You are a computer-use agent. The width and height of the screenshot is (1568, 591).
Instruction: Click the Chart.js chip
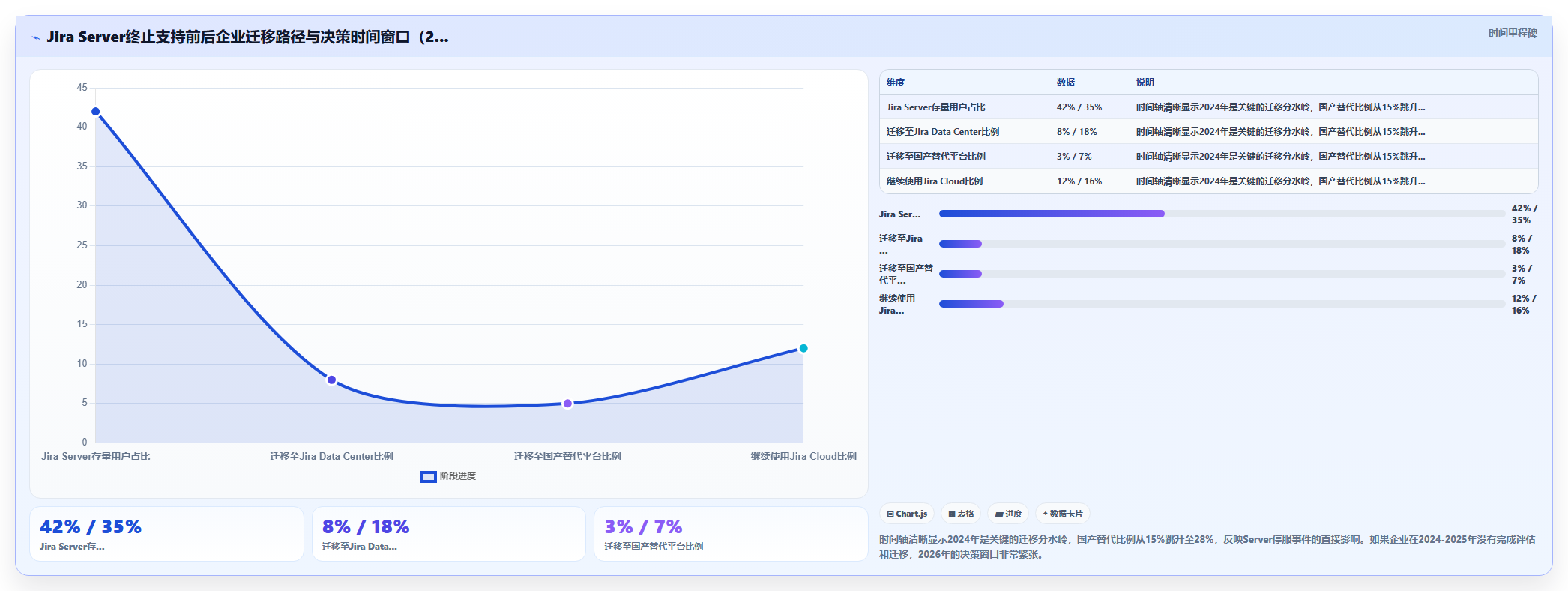coord(907,514)
